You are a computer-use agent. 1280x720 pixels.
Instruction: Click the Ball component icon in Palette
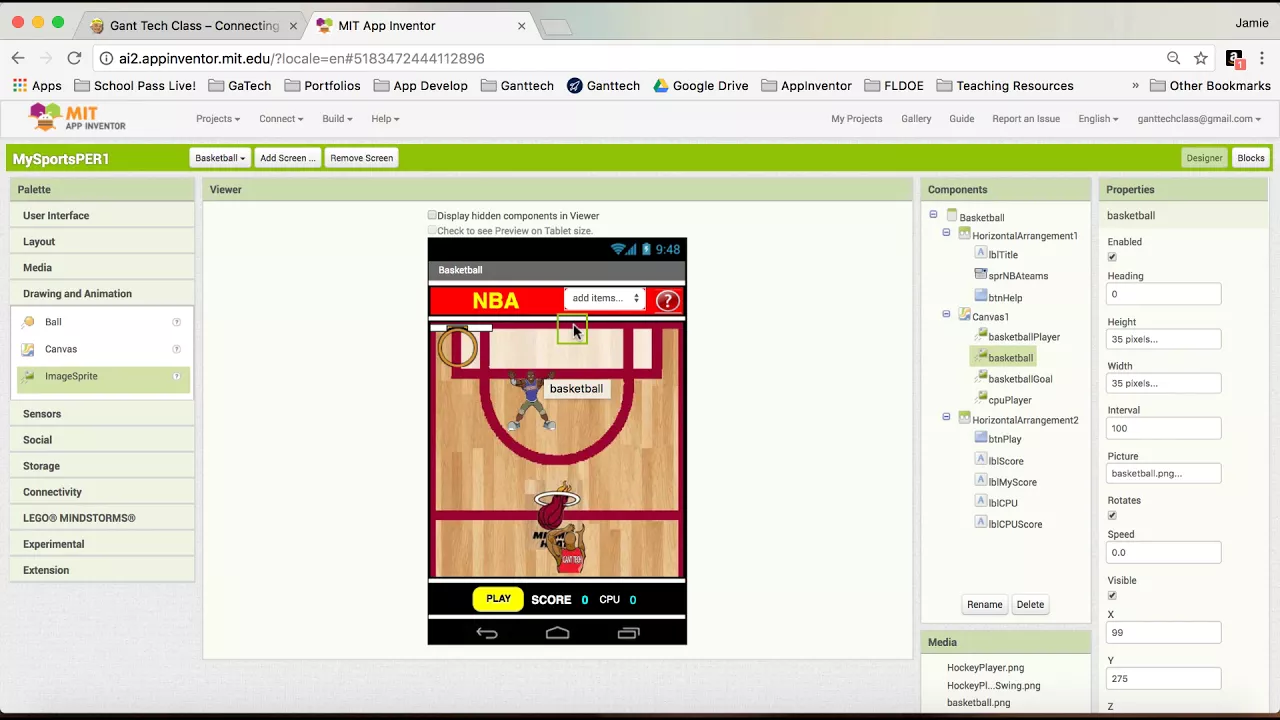[28, 322]
